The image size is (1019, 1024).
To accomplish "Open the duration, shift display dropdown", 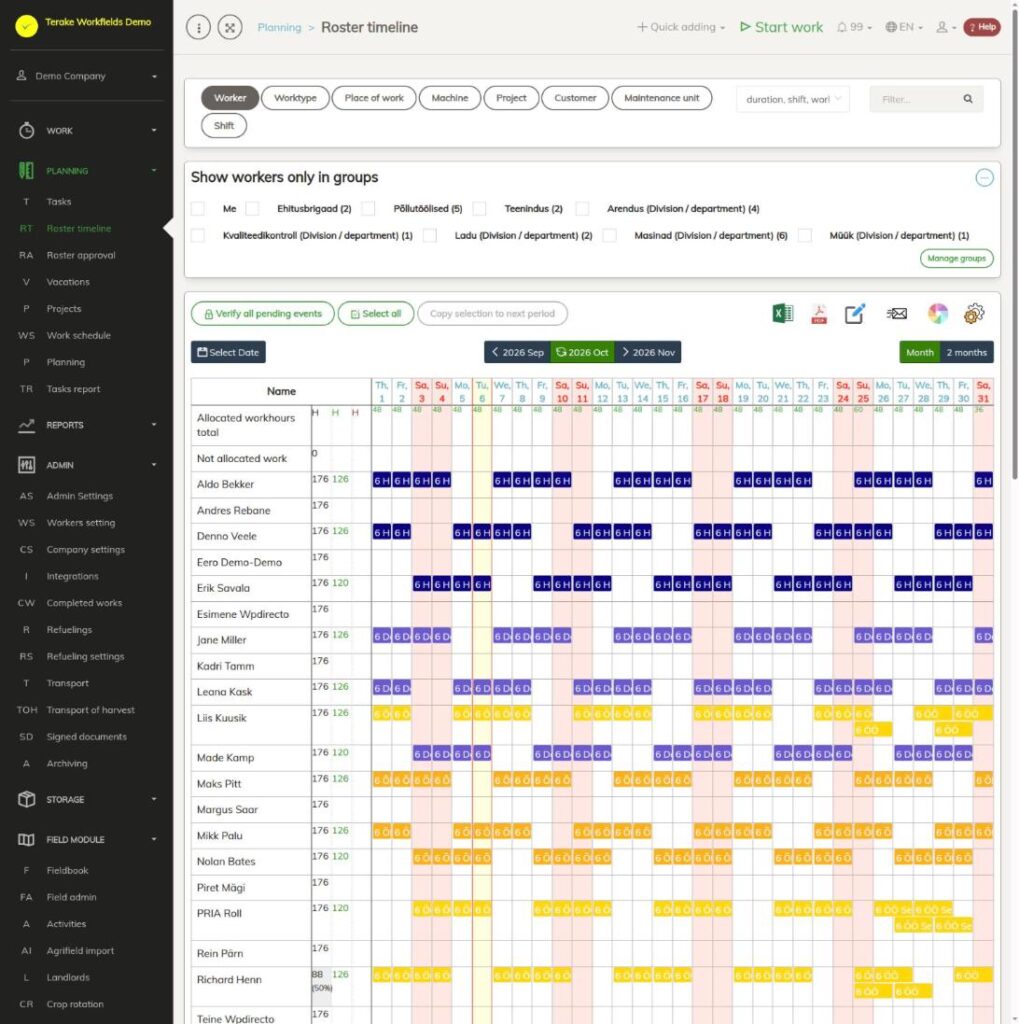I will pyautogui.click(x=793, y=99).
